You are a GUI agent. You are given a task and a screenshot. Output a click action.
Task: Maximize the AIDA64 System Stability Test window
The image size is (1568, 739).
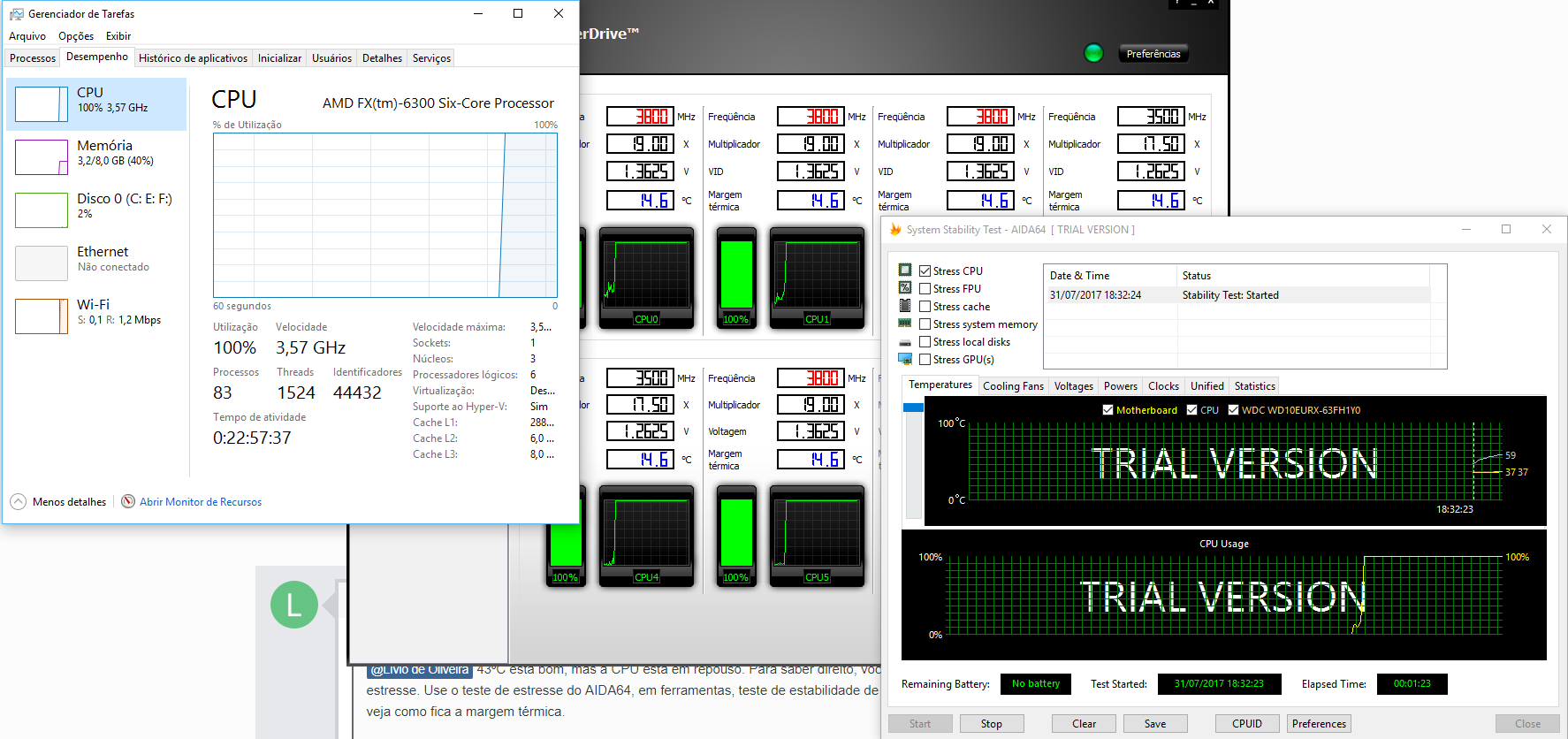pyautogui.click(x=1506, y=230)
